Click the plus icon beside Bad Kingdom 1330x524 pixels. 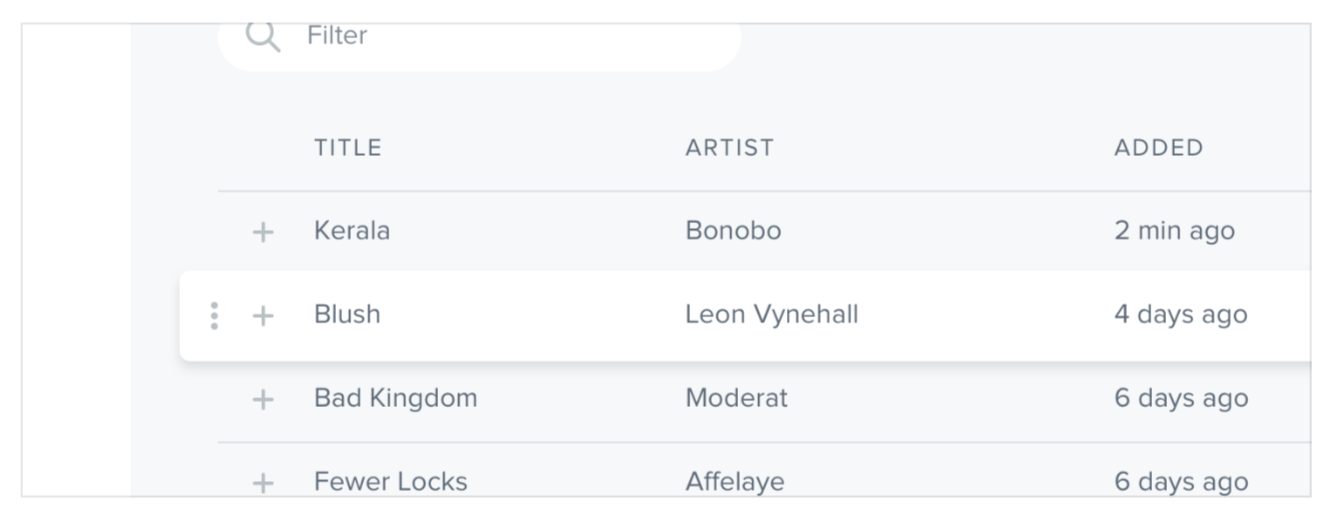tap(262, 400)
